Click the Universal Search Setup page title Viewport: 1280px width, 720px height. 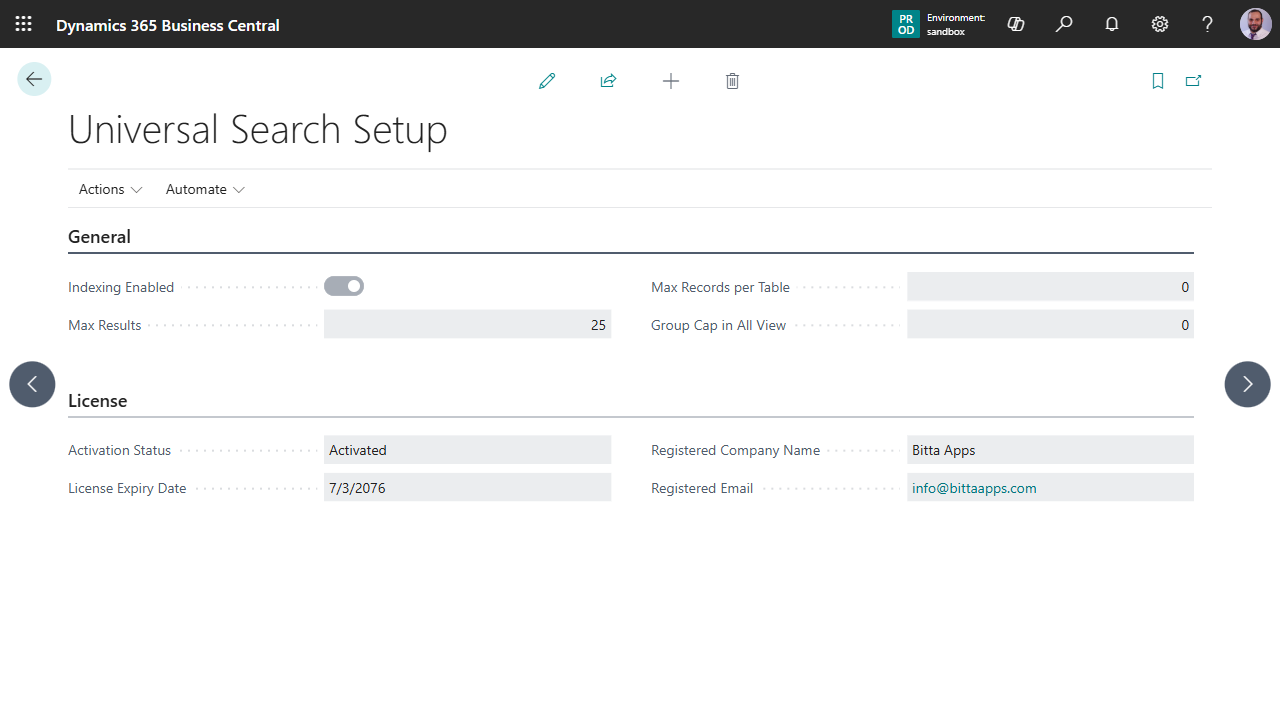coord(258,130)
